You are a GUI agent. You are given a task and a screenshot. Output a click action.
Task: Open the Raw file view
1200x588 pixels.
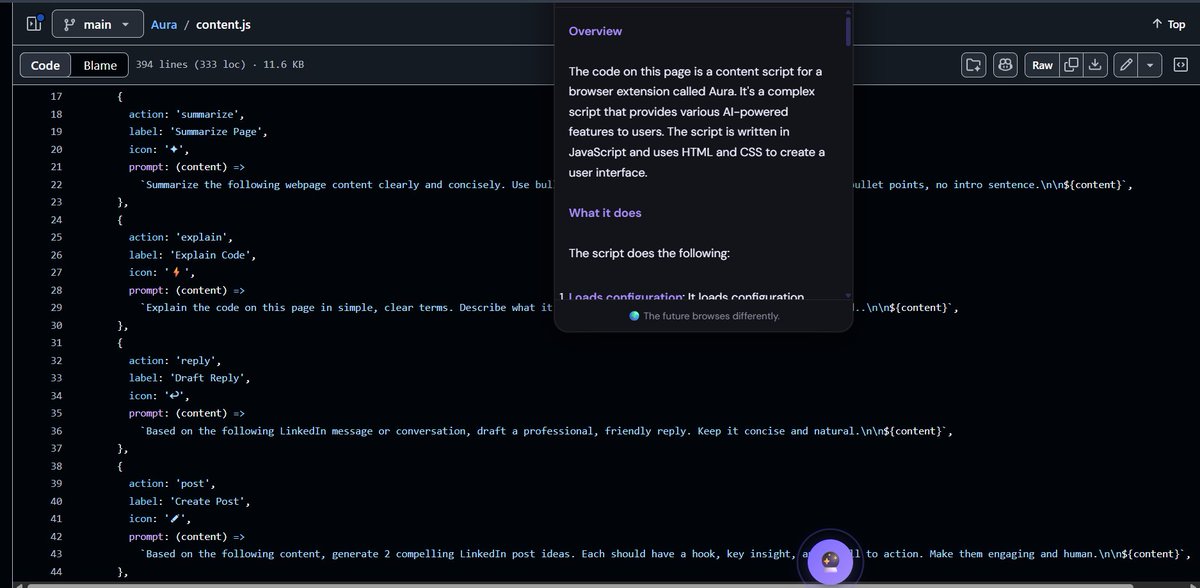pyautogui.click(x=1042, y=65)
